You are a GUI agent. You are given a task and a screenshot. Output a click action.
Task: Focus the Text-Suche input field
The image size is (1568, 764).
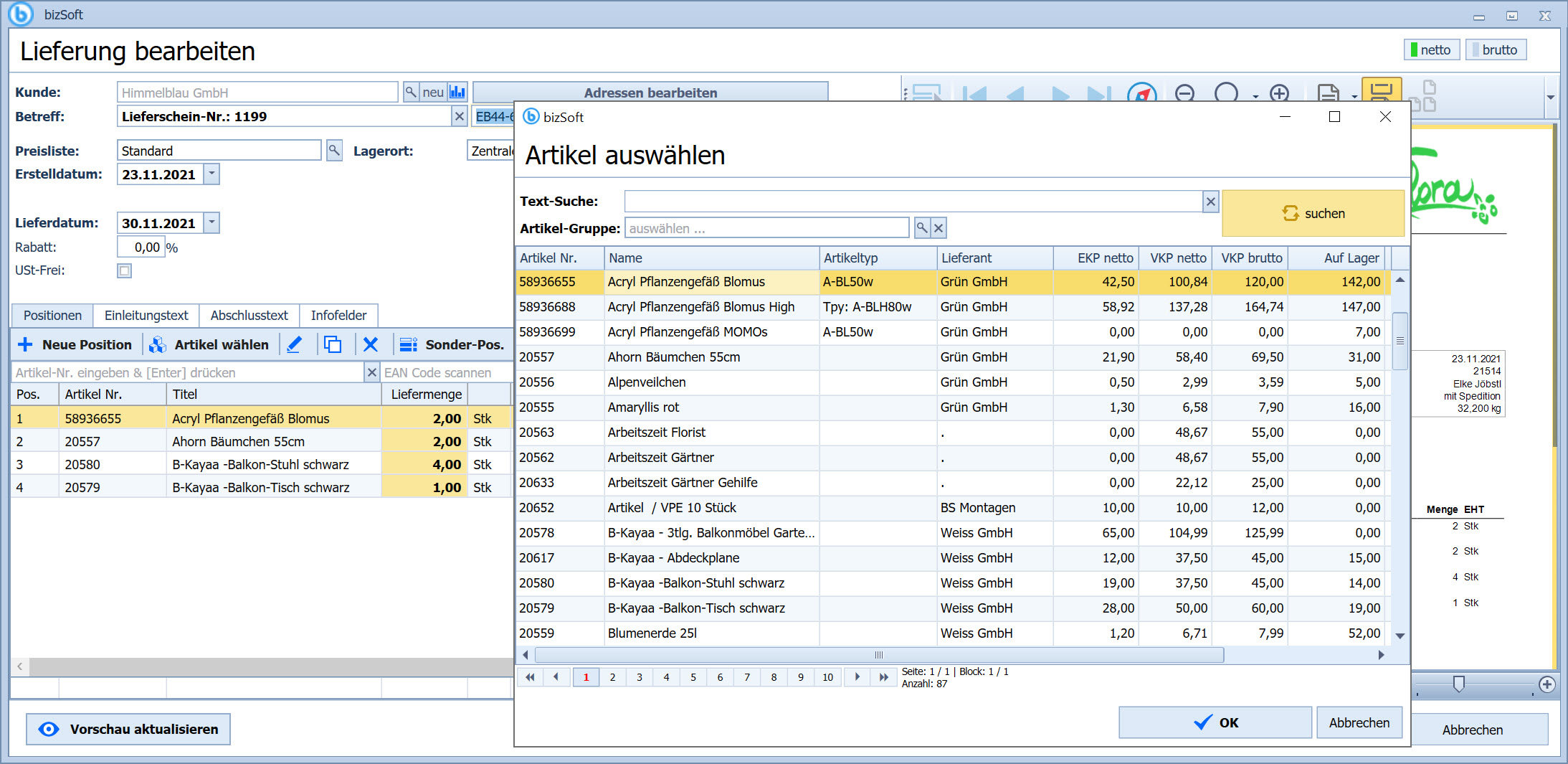(x=913, y=202)
